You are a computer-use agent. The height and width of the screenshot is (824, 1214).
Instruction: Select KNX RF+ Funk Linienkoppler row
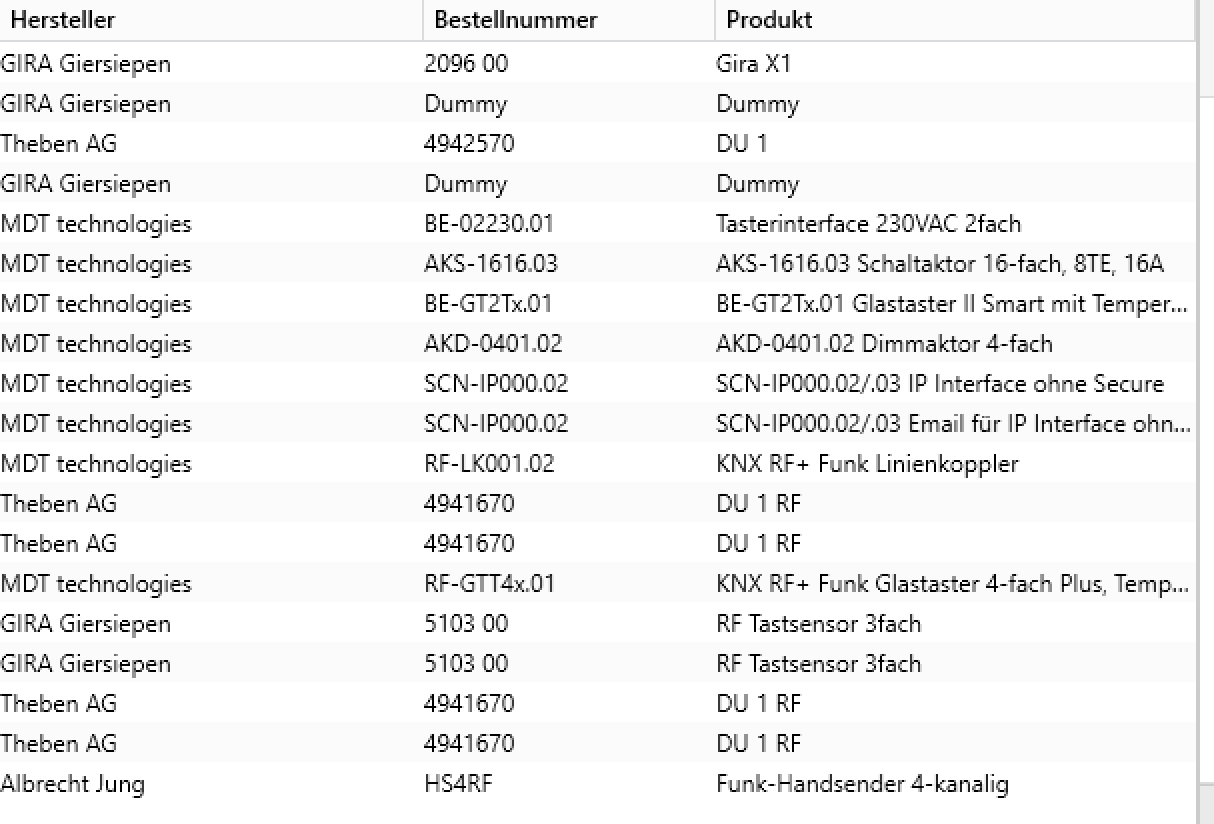point(867,464)
